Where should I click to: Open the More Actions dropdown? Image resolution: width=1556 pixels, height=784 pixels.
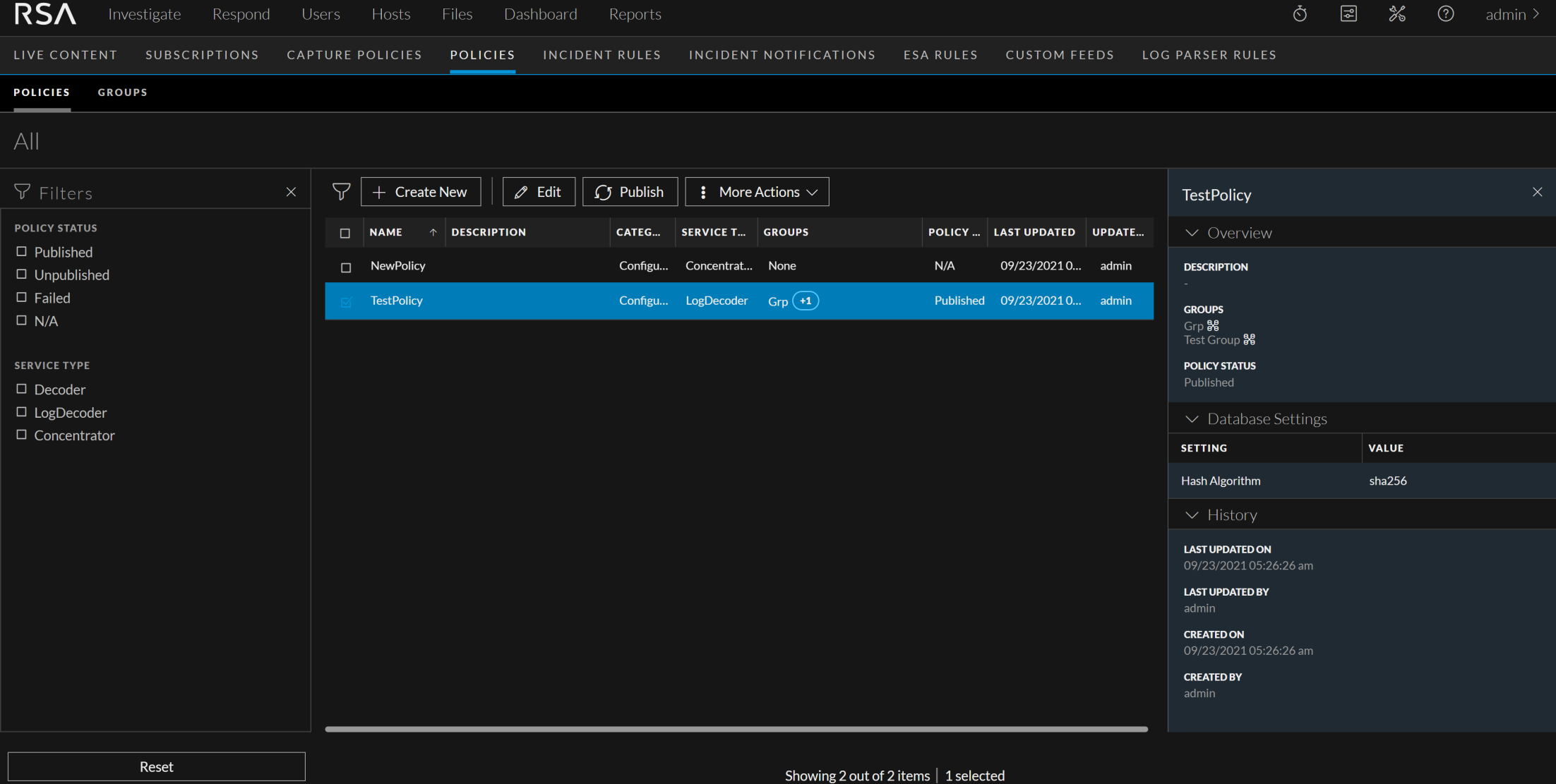(757, 192)
